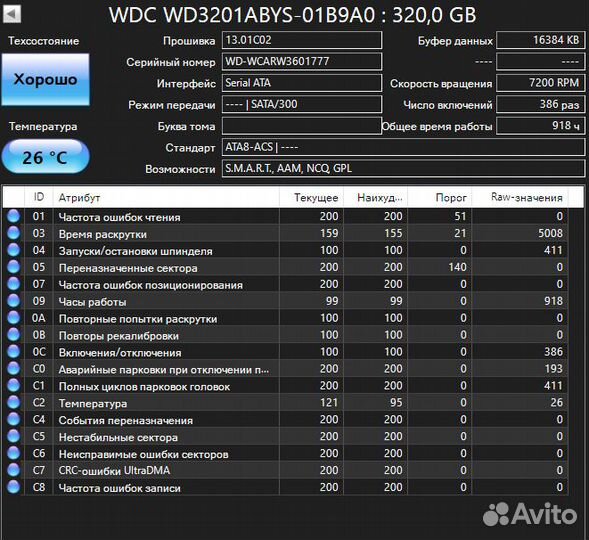The width and height of the screenshot is (589, 540).
Task: Click status orb for Повторы рекалибровки
Action: (14, 335)
